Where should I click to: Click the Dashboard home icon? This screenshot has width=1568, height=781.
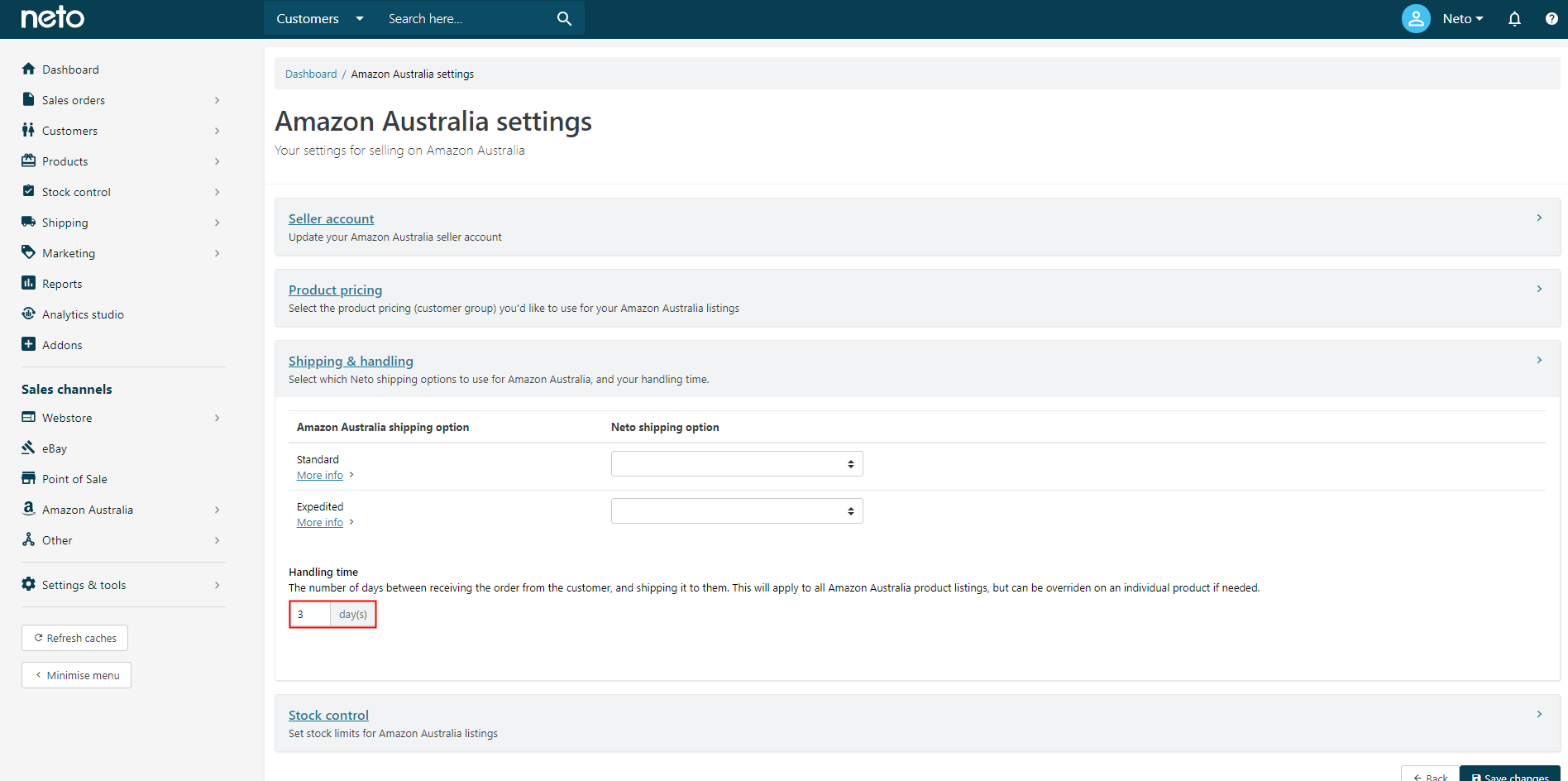[28, 69]
